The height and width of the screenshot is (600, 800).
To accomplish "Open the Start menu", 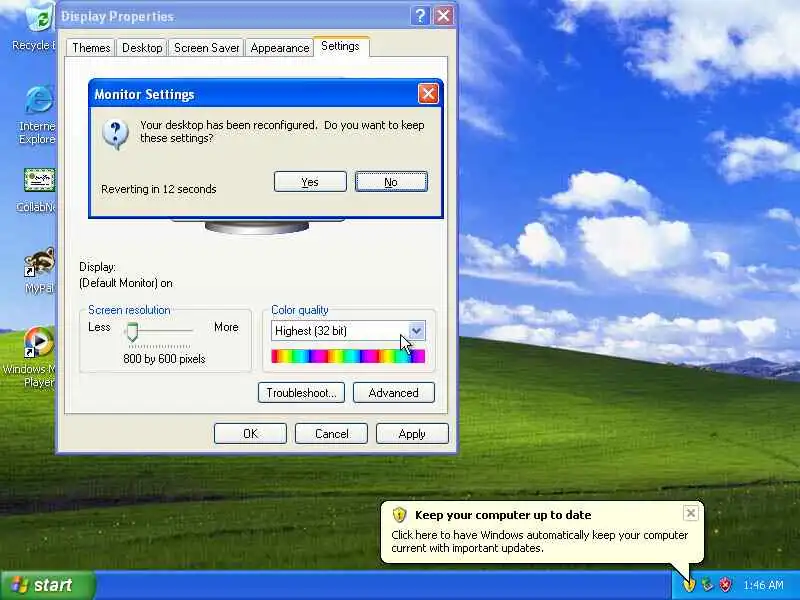I will [x=47, y=585].
